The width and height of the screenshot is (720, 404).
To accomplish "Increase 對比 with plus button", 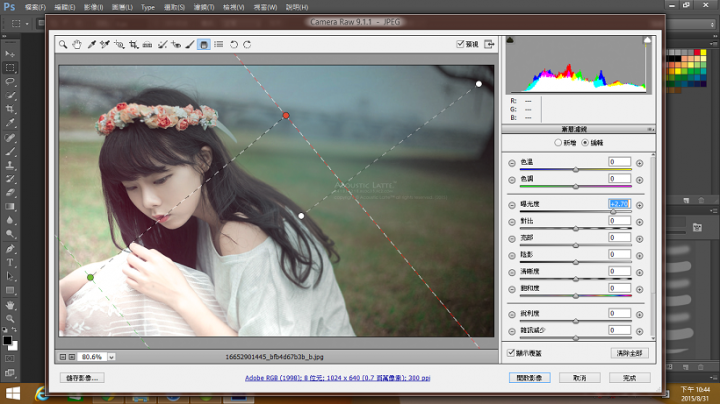I will point(639,222).
